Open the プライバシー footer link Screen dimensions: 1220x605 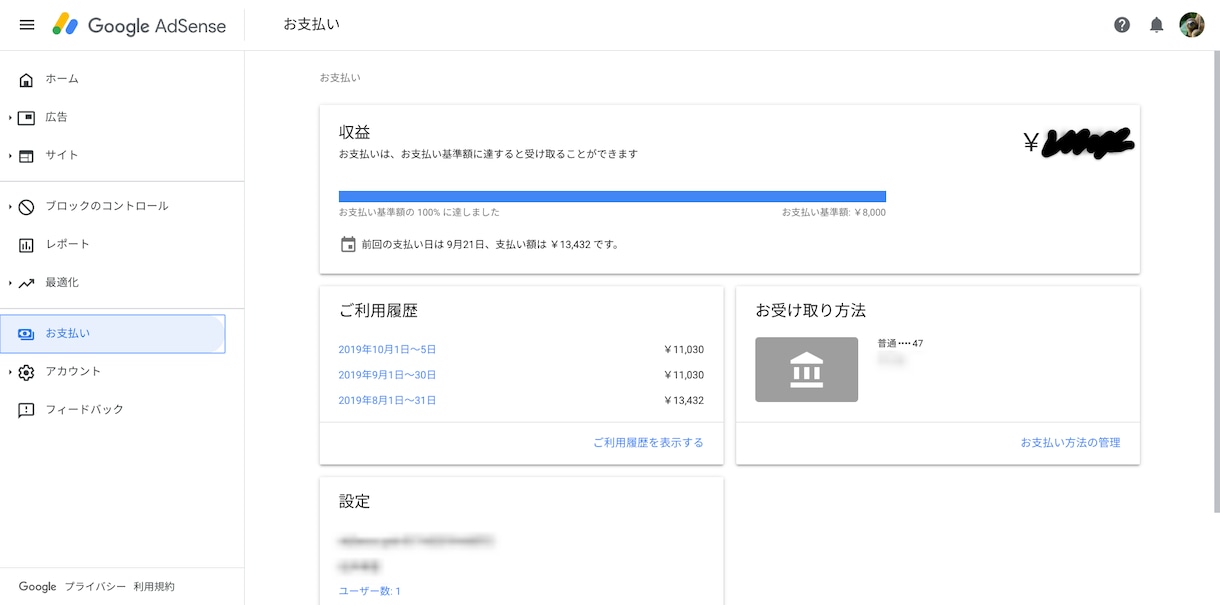(95, 587)
